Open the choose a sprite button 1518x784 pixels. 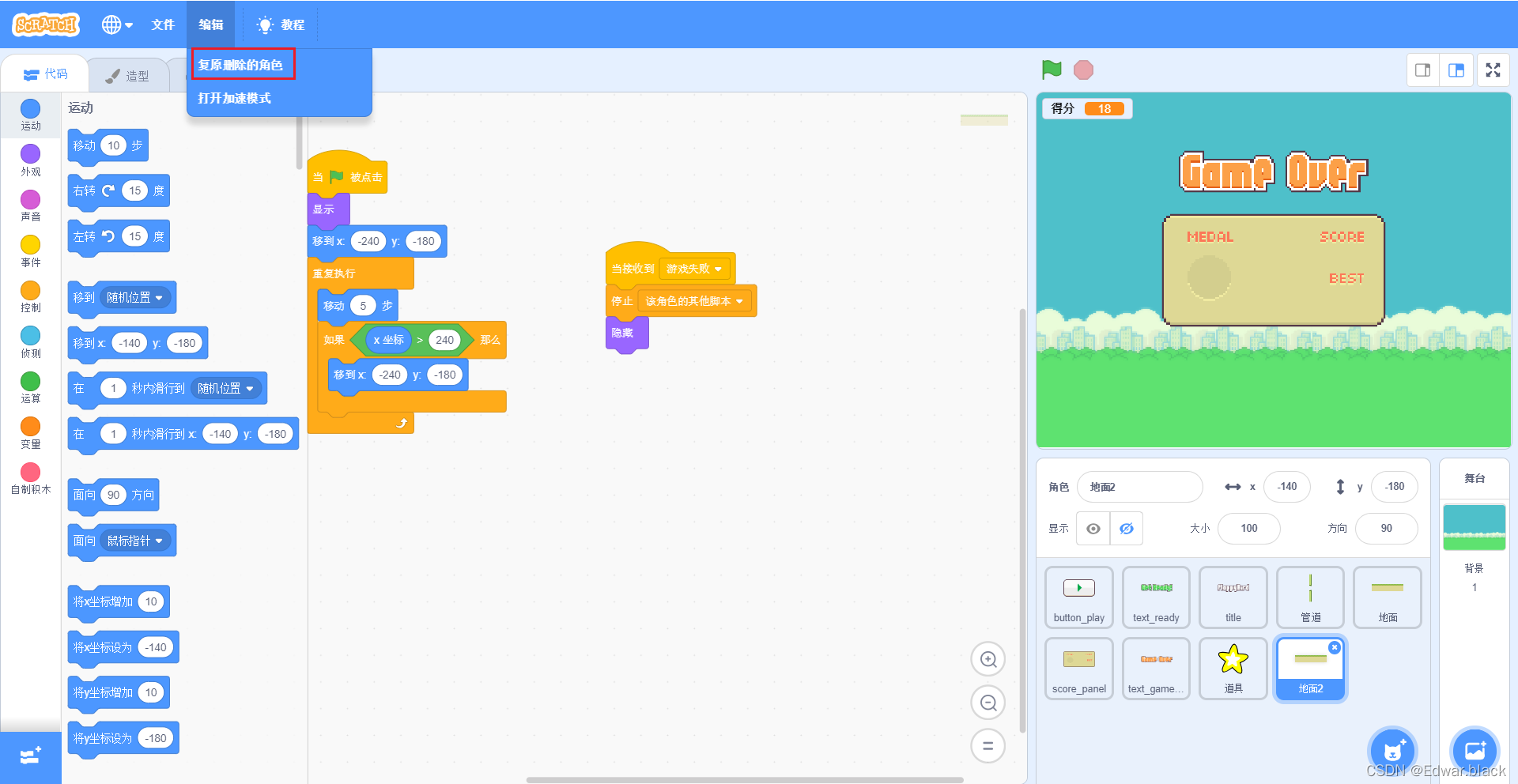tap(1392, 752)
